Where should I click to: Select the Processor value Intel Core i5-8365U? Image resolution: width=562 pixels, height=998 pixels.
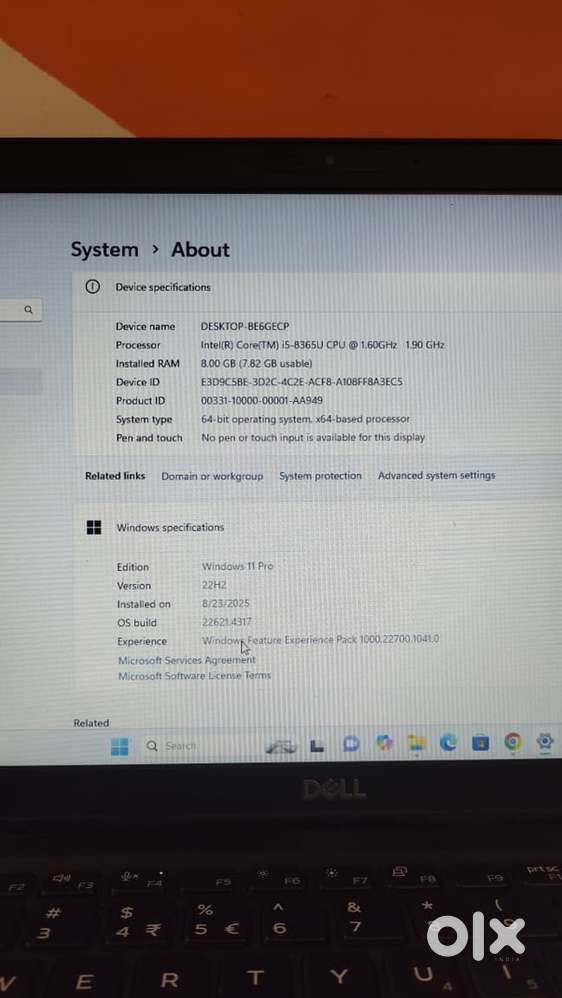click(323, 344)
